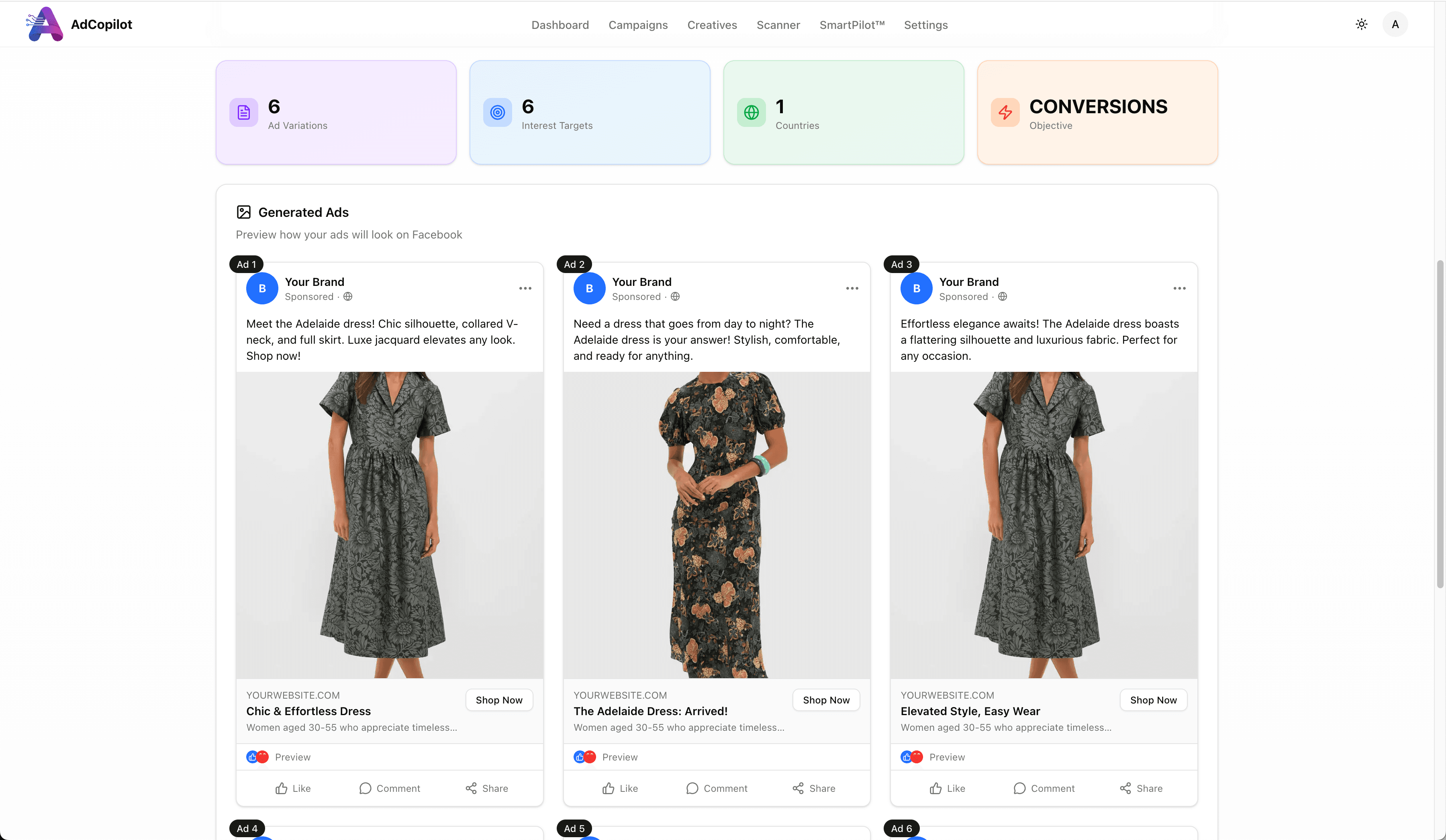Open the three-dot menu on Ad 1
Viewport: 1446px width, 840px height.
(x=525, y=289)
